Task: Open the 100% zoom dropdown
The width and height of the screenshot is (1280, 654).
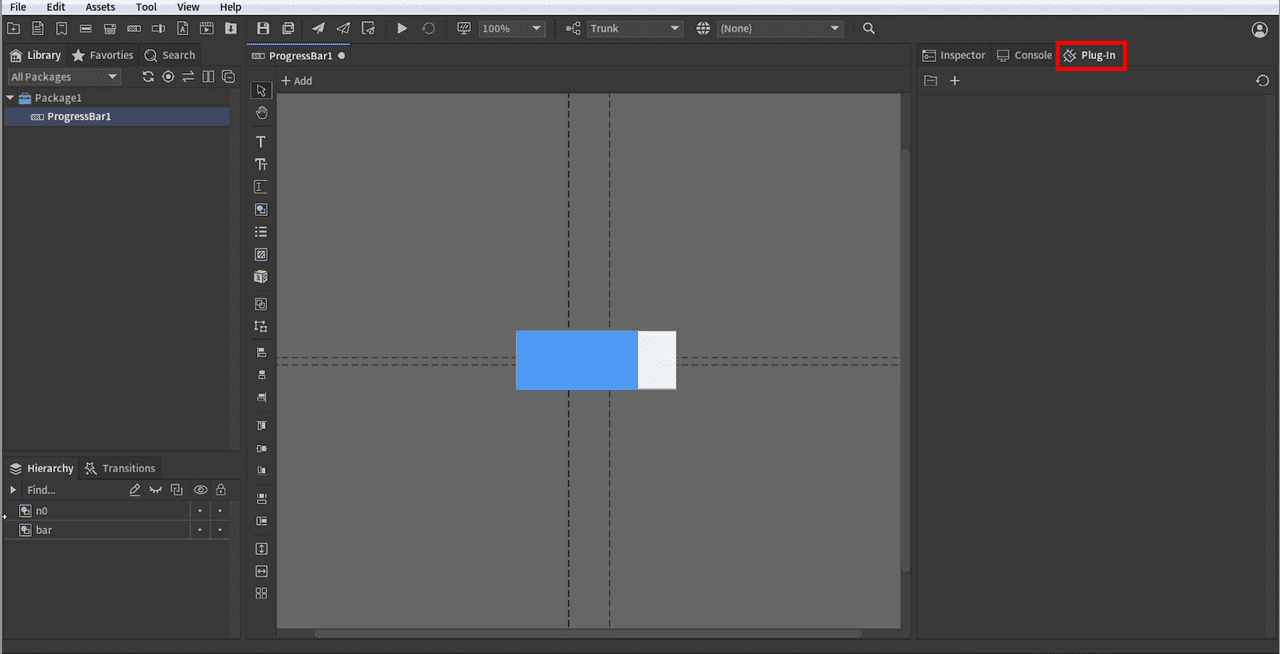Action: [512, 29]
